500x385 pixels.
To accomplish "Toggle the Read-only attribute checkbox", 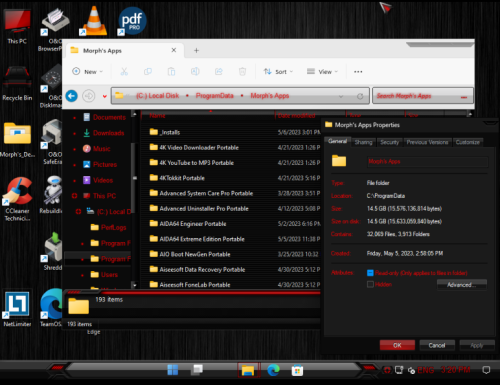I will click(370, 273).
